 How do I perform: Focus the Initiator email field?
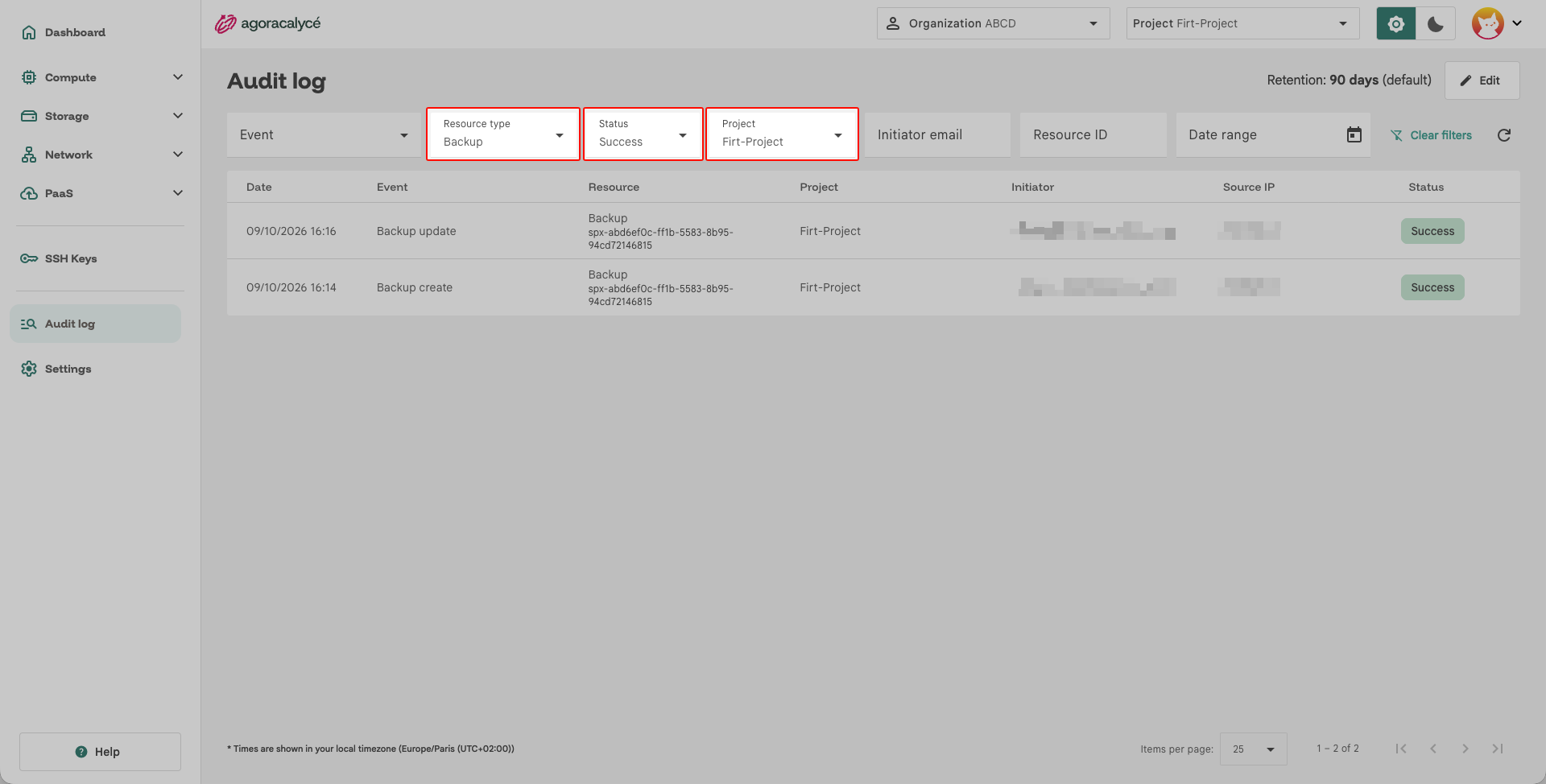tap(937, 134)
